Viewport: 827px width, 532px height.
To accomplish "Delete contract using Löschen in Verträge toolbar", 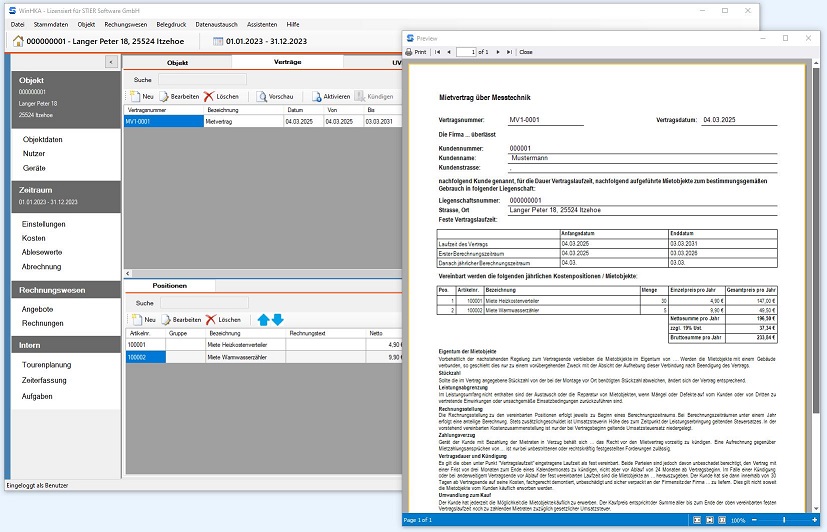I will pyautogui.click(x=222, y=96).
